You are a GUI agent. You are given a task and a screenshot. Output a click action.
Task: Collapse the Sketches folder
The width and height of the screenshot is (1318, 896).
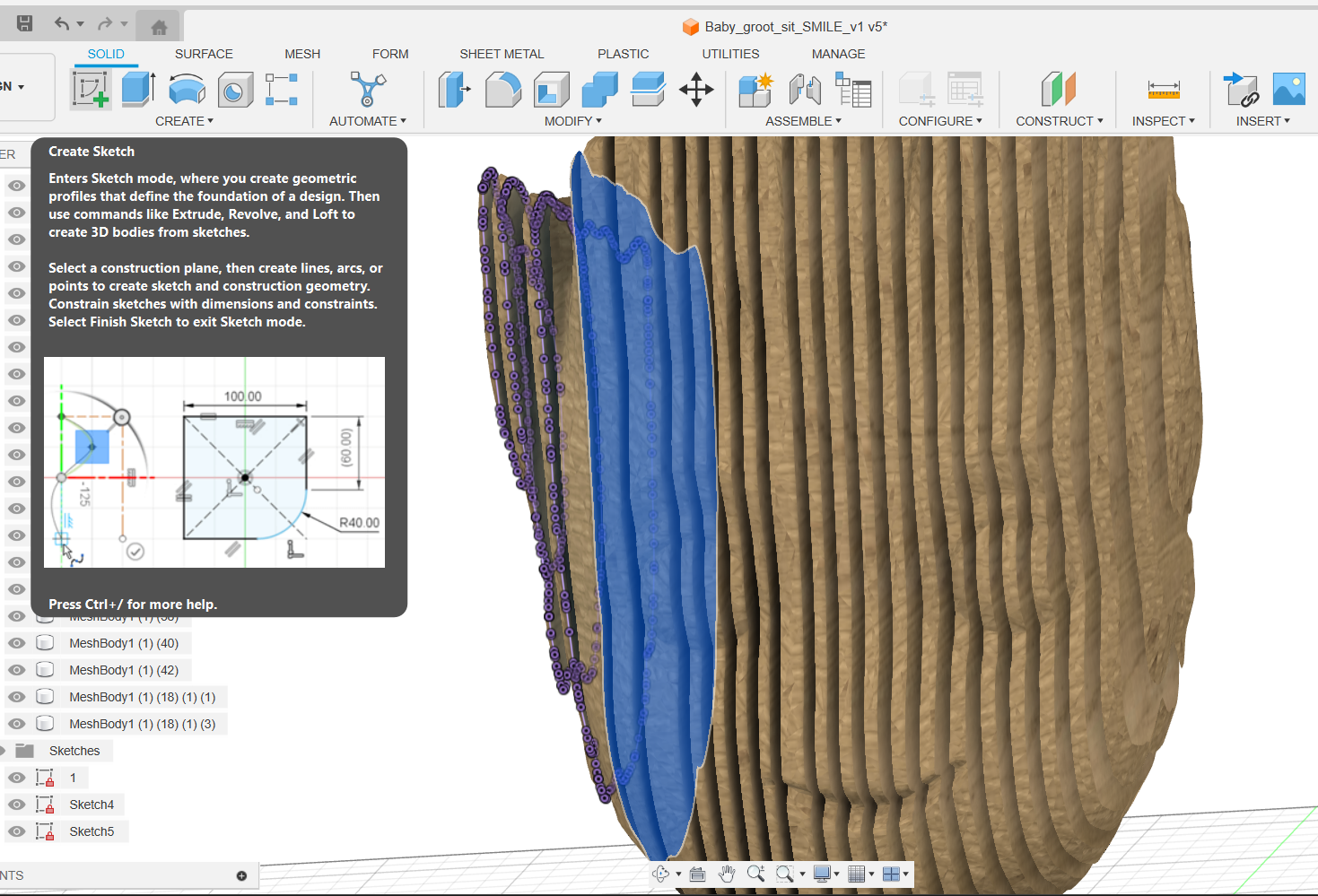3,751
